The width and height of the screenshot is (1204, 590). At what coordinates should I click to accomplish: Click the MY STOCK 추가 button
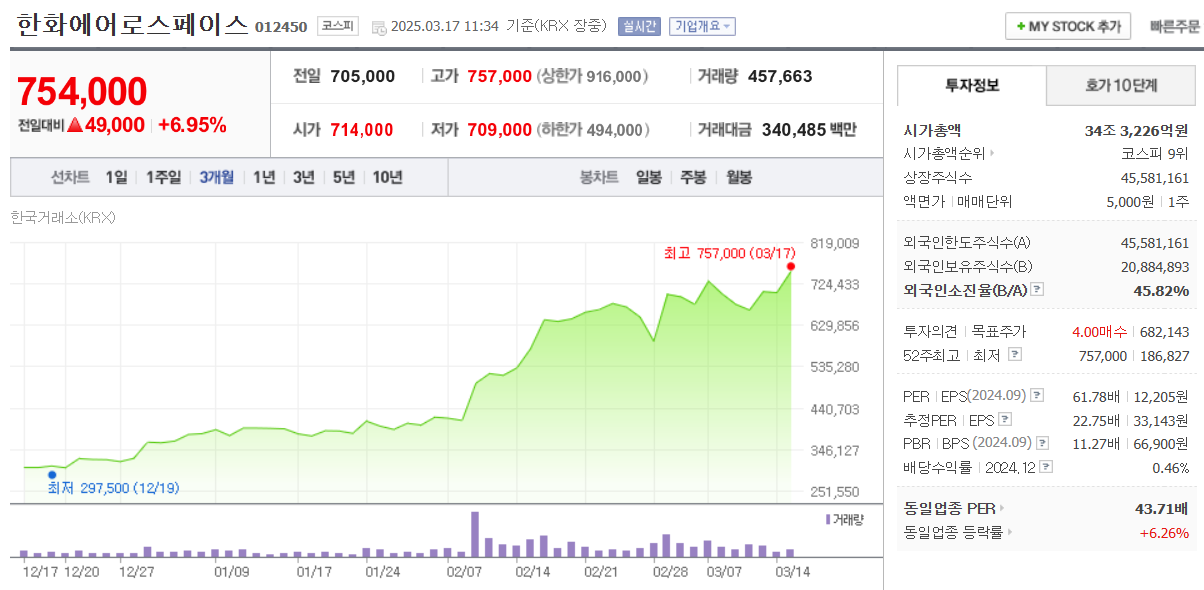(1068, 27)
